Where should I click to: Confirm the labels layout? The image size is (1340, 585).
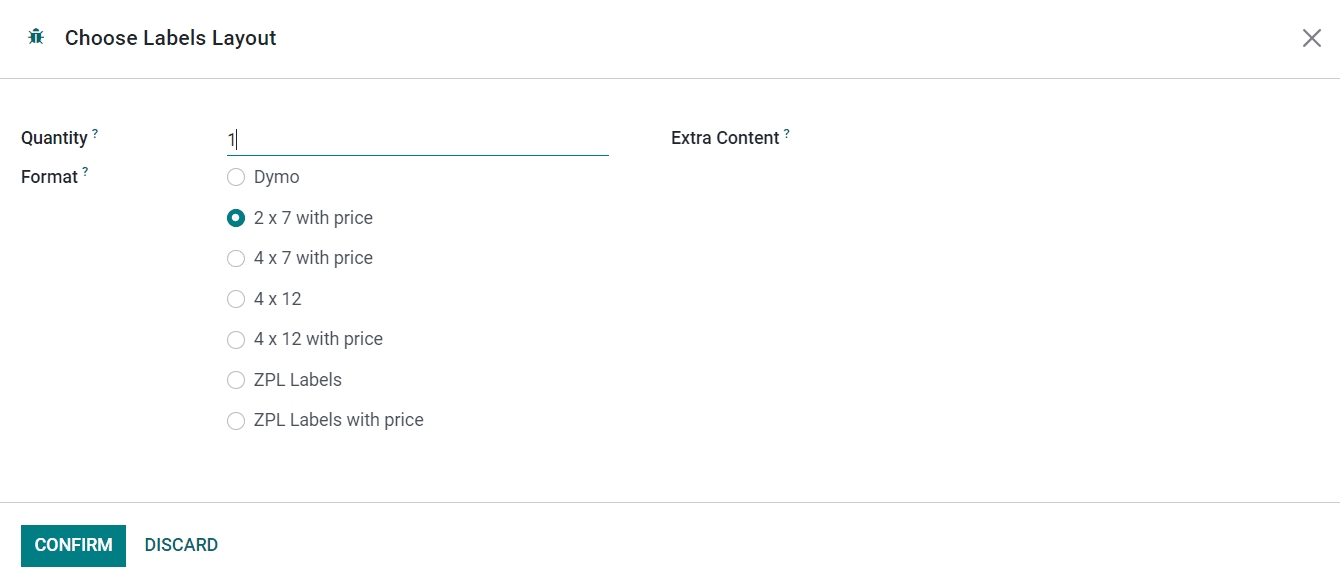pos(73,545)
